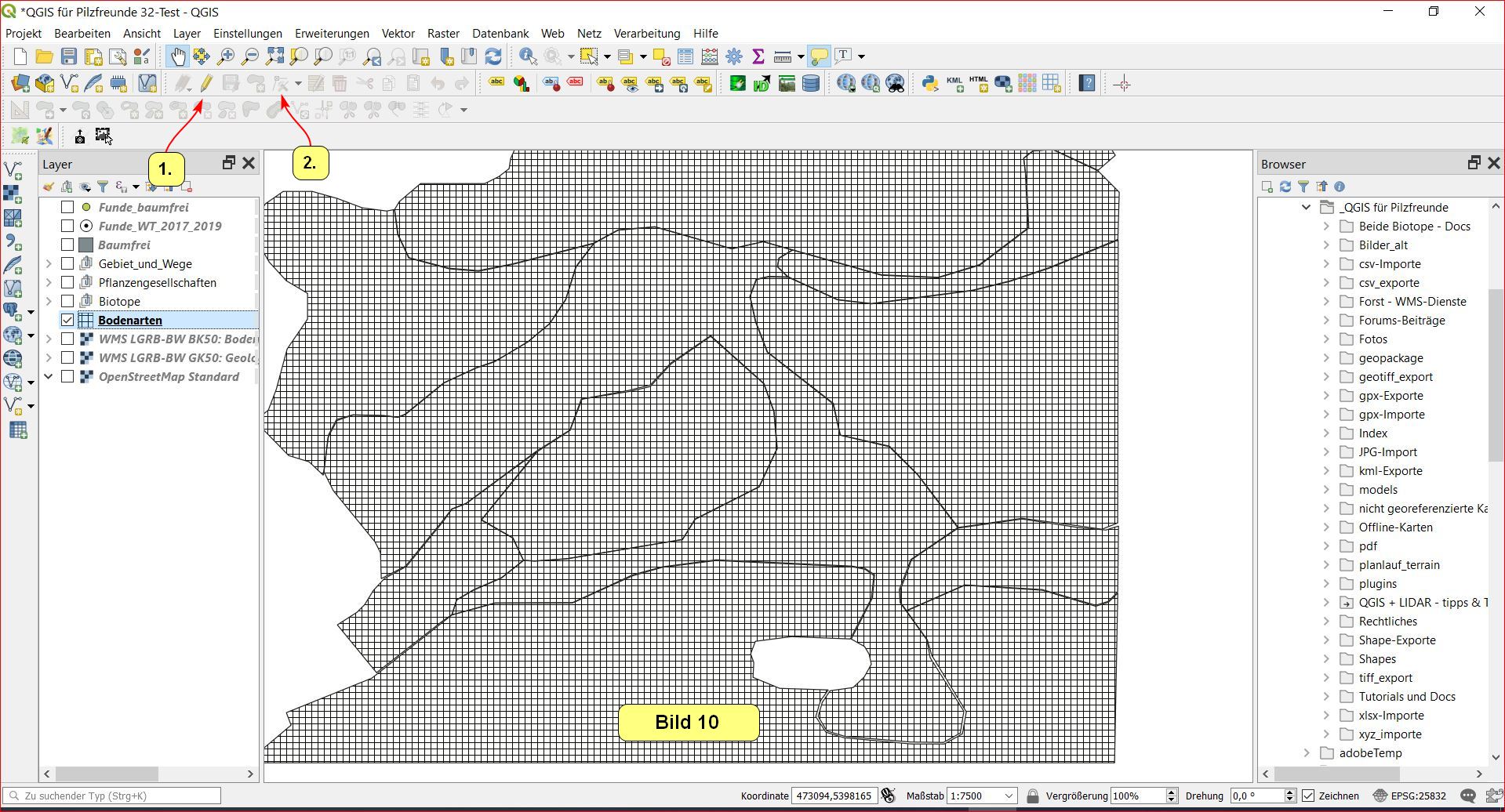Open the Maßstab scale dropdown
Screen dimensions: 1505x812
pos(1009,796)
